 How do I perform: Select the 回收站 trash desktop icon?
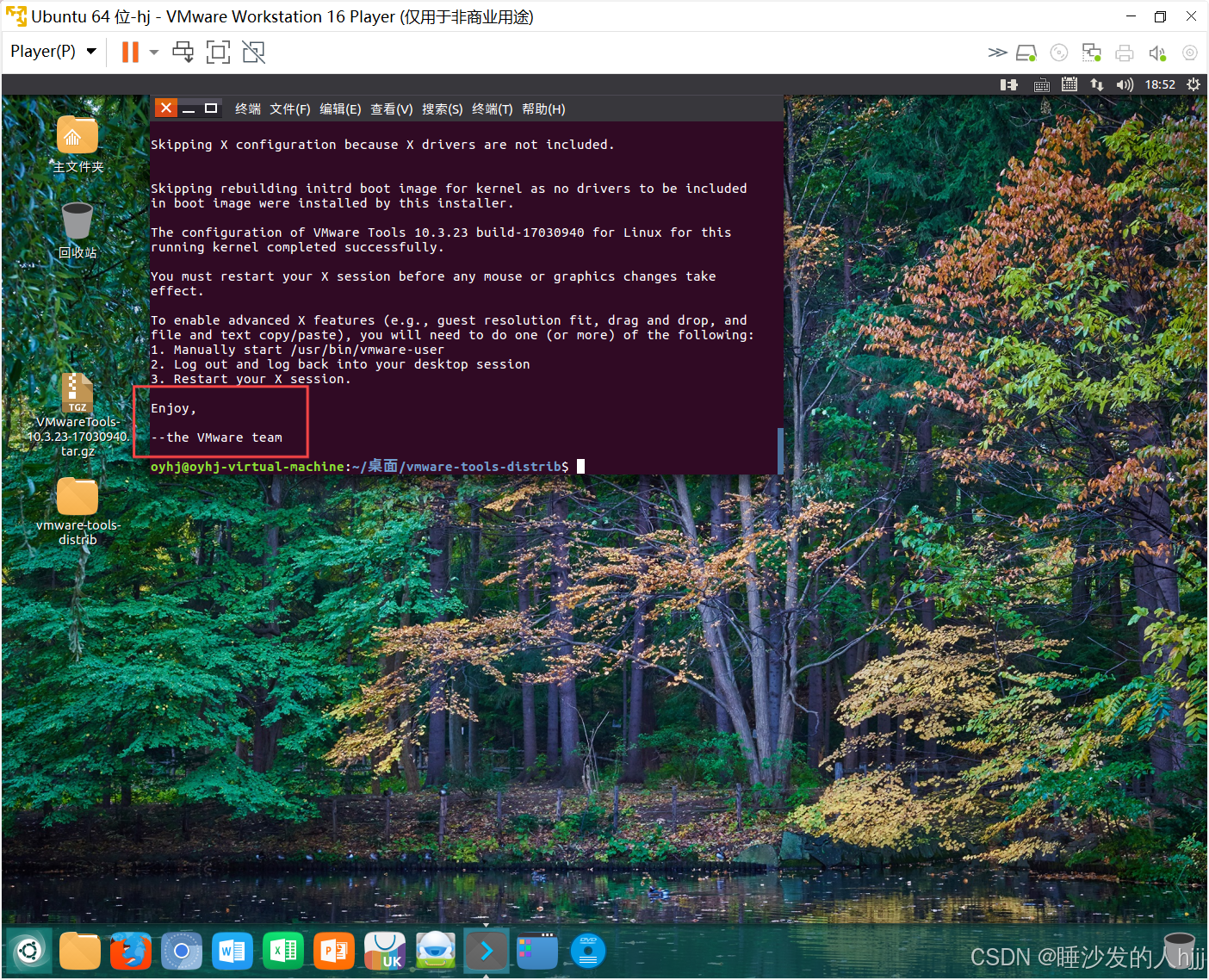point(77,230)
